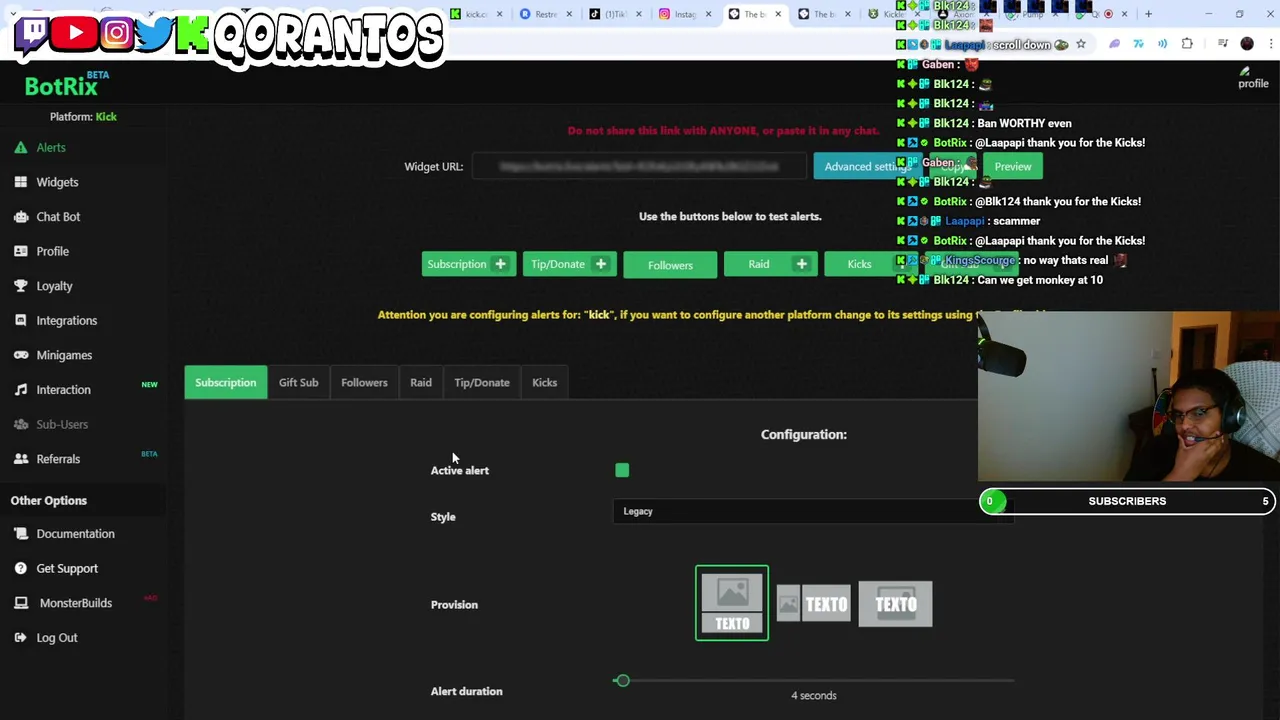Expand the plus next to Raid test

pyautogui.click(x=802, y=264)
